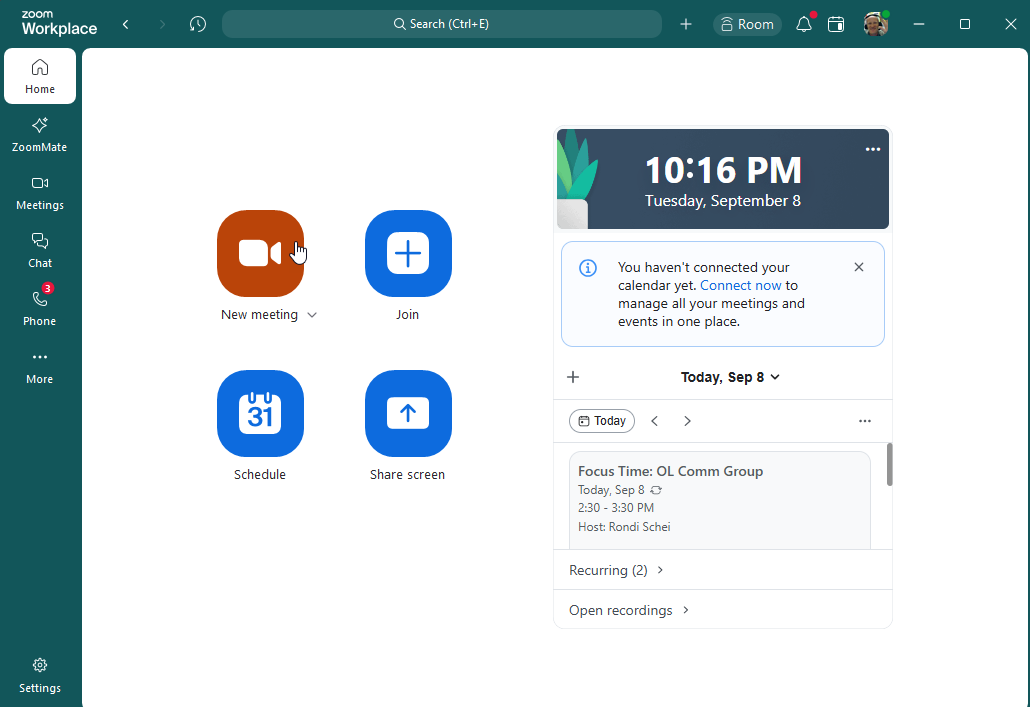Go to Meetings in the sidebar
This screenshot has height=707, width=1030.
coord(40,193)
